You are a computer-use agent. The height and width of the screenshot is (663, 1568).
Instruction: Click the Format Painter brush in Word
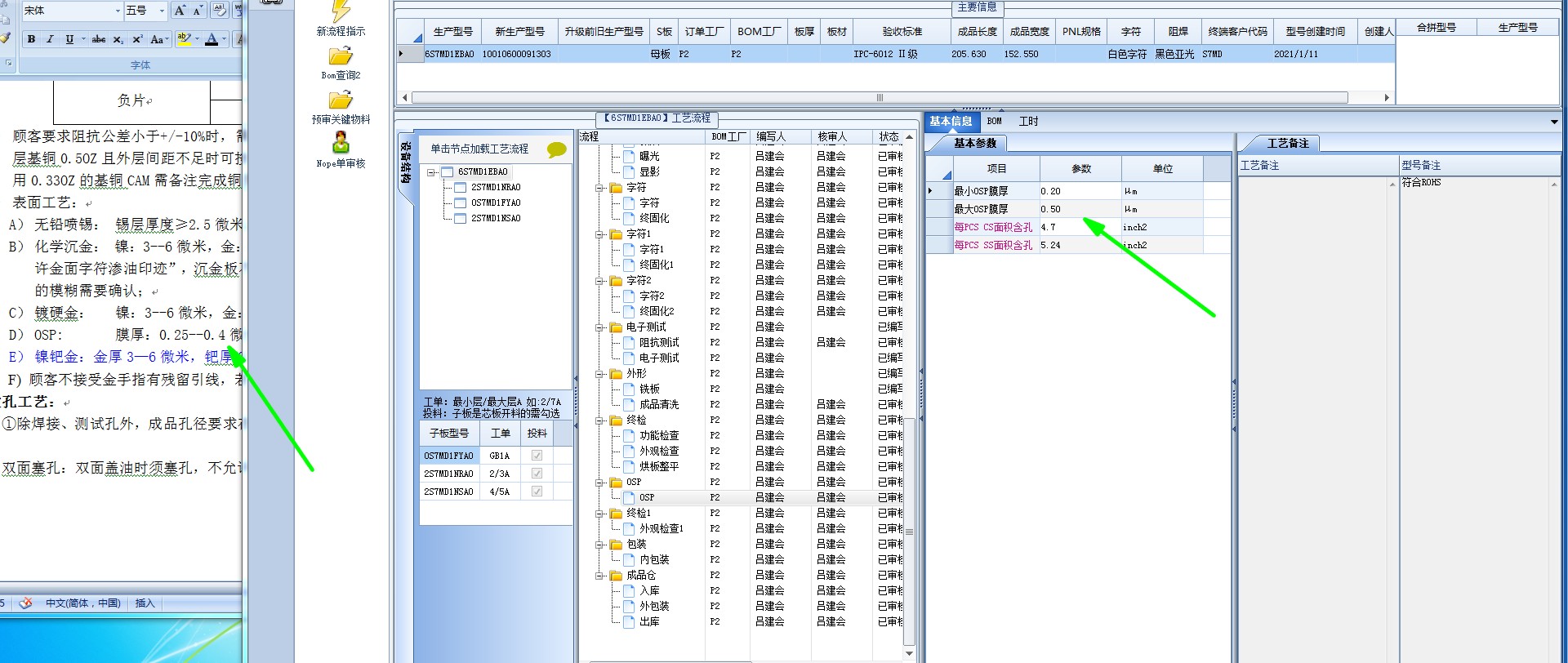pyautogui.click(x=5, y=38)
